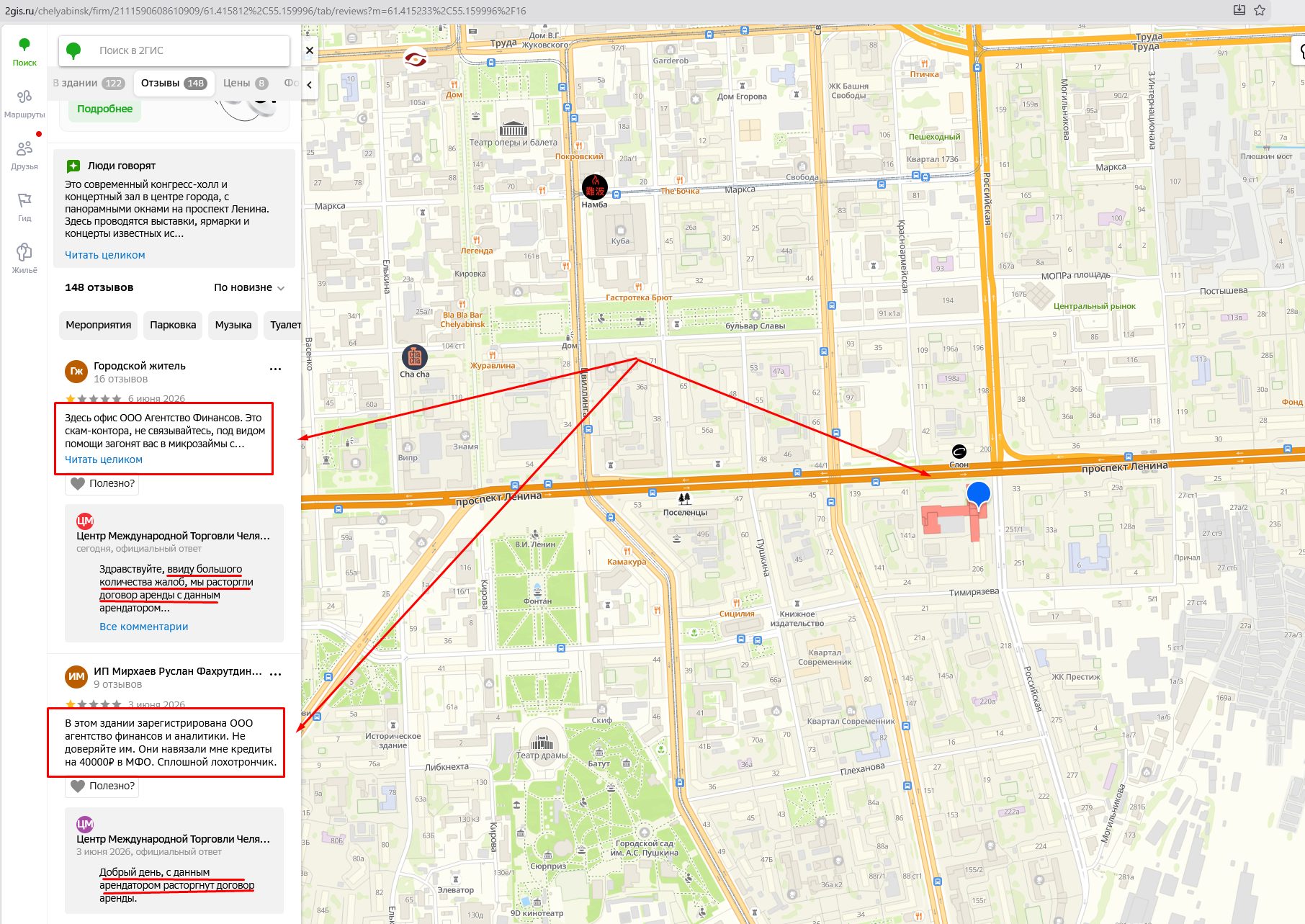This screenshot has width=1305, height=924.
Task: Mark Городской житель review as Полезно
Action: 102,483
